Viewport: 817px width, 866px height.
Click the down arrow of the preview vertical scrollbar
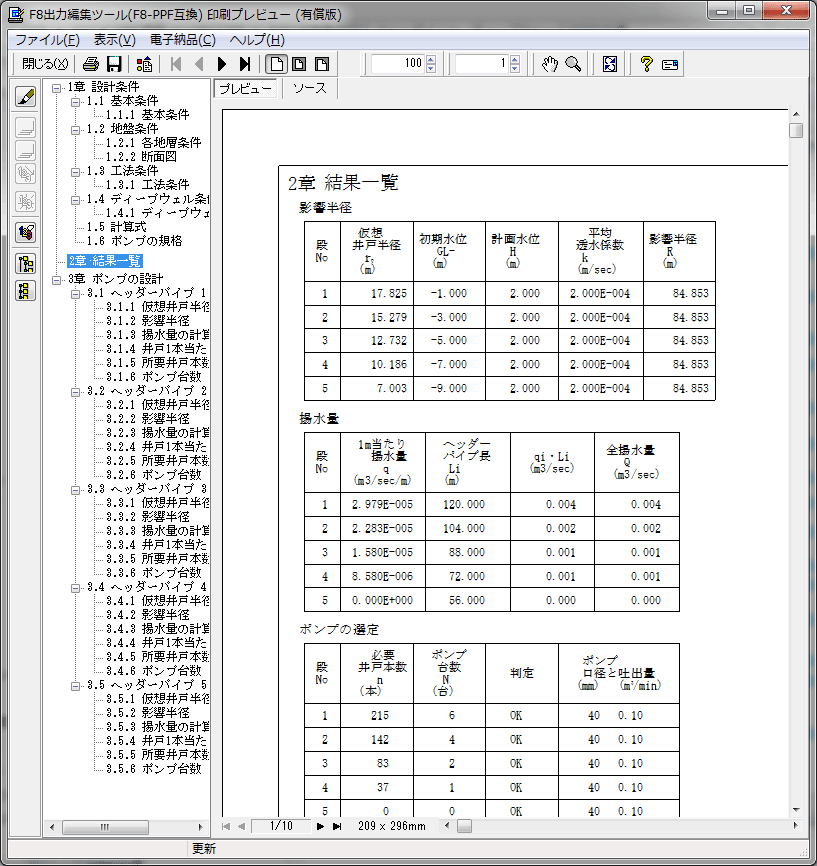795,810
